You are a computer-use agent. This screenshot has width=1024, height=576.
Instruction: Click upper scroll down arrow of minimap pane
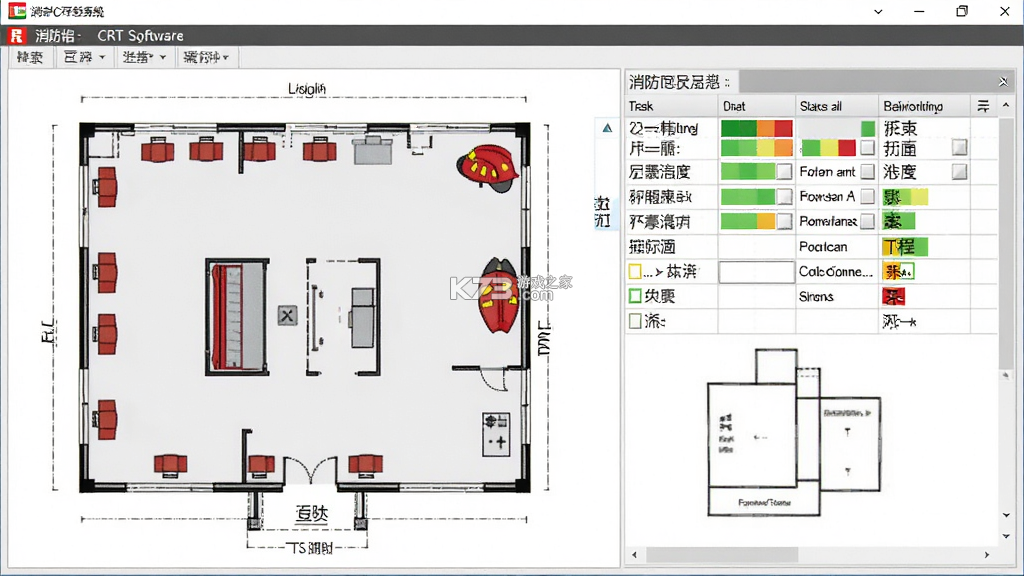[1006, 515]
